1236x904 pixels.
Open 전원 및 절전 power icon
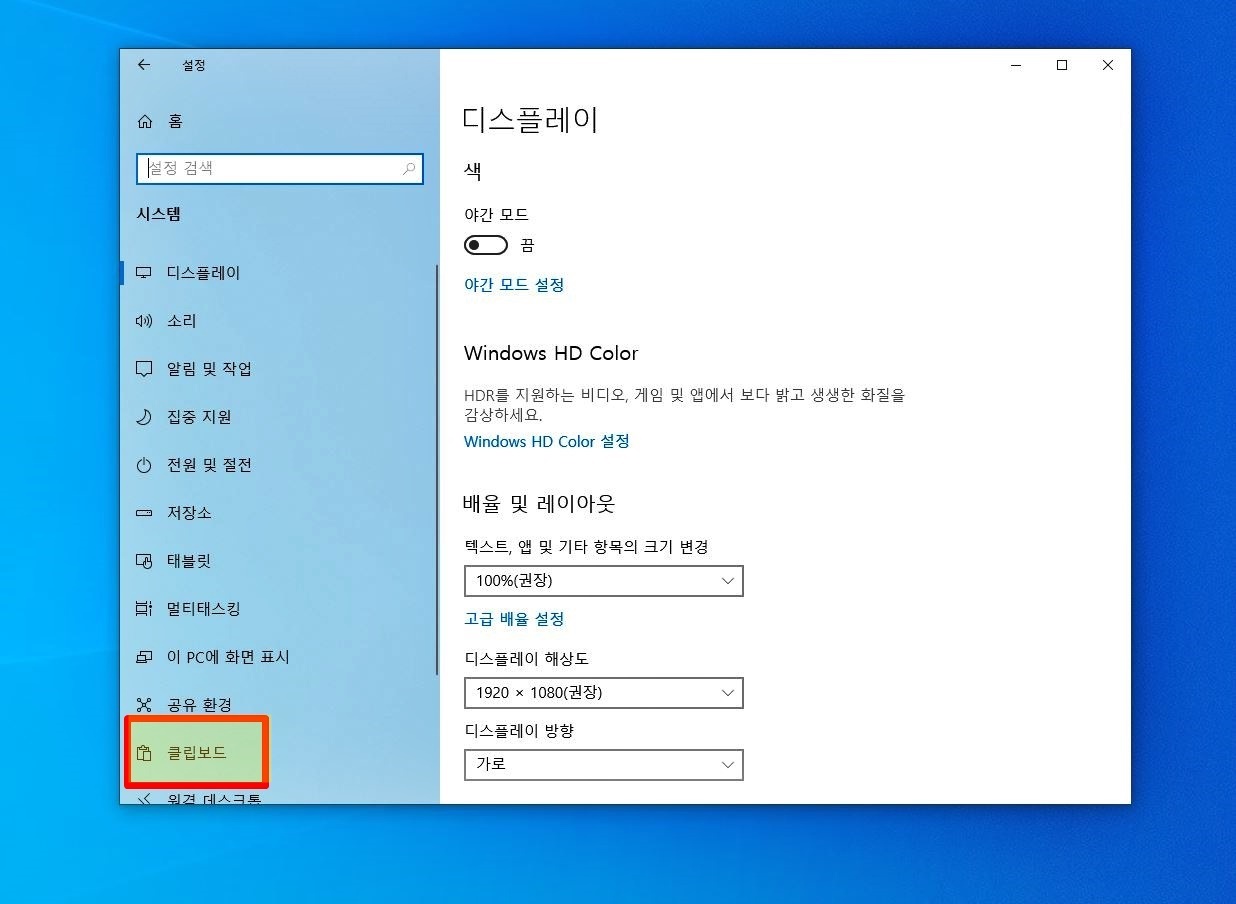pyautogui.click(x=144, y=465)
